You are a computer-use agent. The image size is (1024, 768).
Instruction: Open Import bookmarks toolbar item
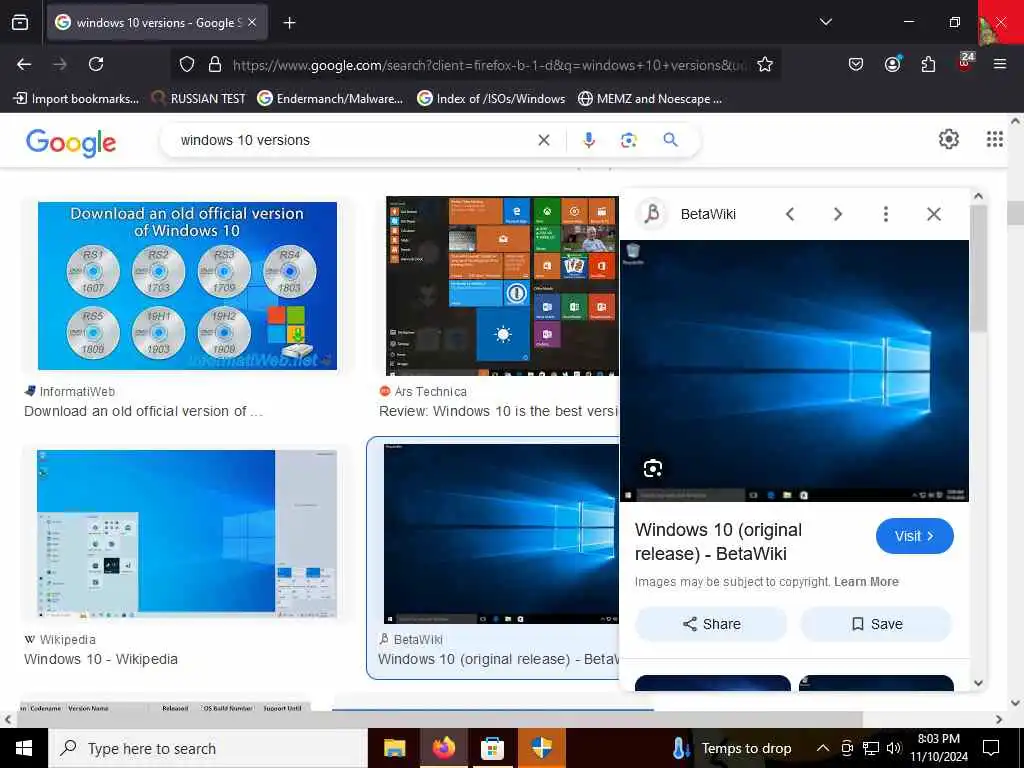tap(76, 99)
